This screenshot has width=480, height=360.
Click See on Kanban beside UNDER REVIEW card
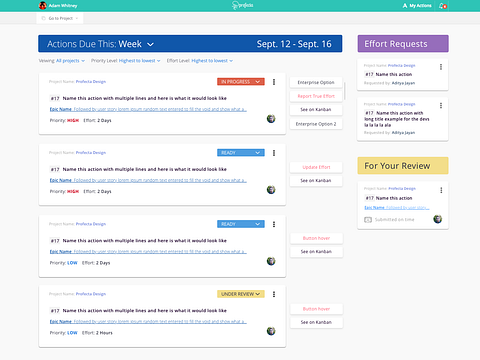(x=316, y=322)
